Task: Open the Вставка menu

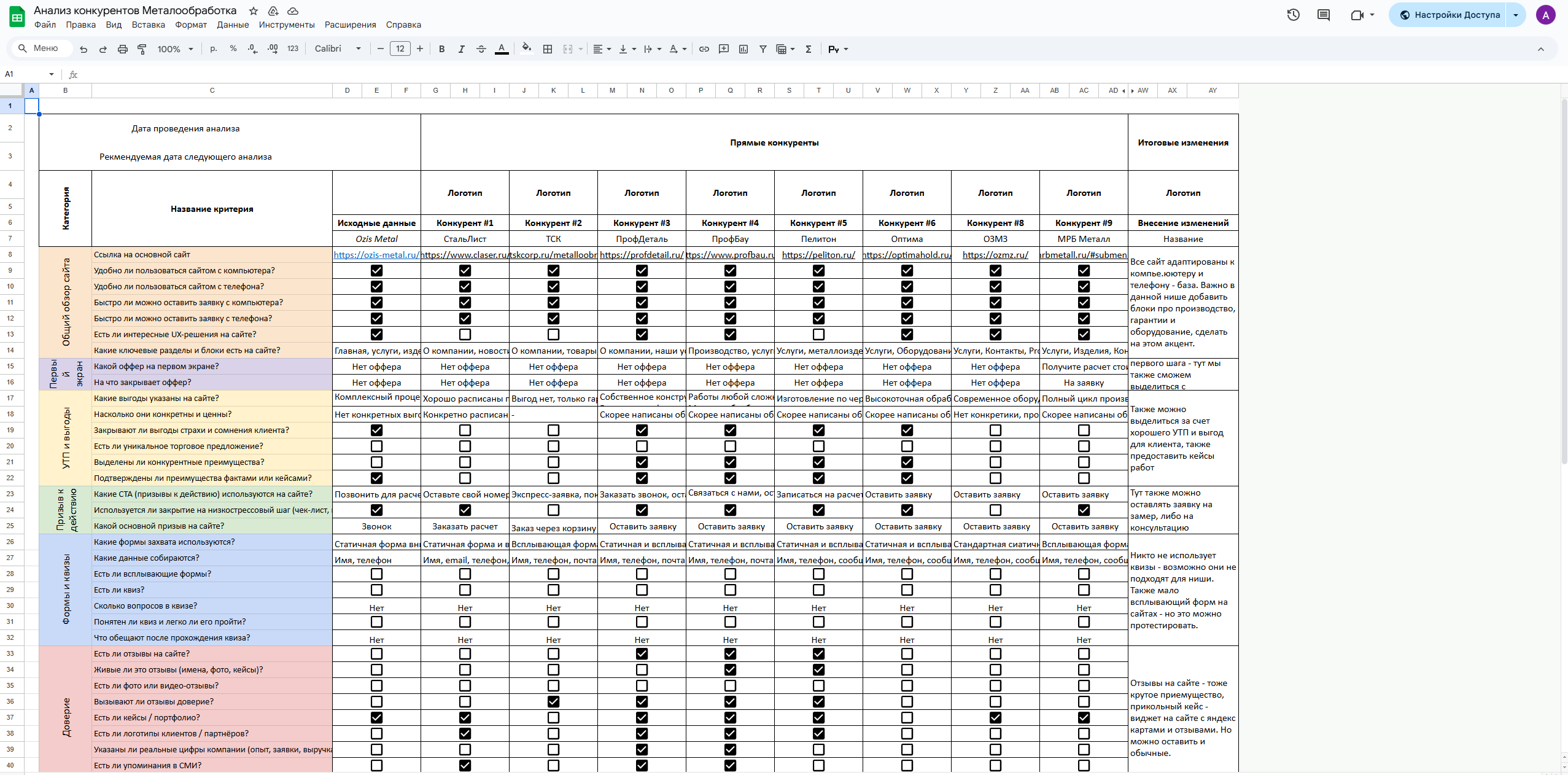Action: (x=148, y=25)
